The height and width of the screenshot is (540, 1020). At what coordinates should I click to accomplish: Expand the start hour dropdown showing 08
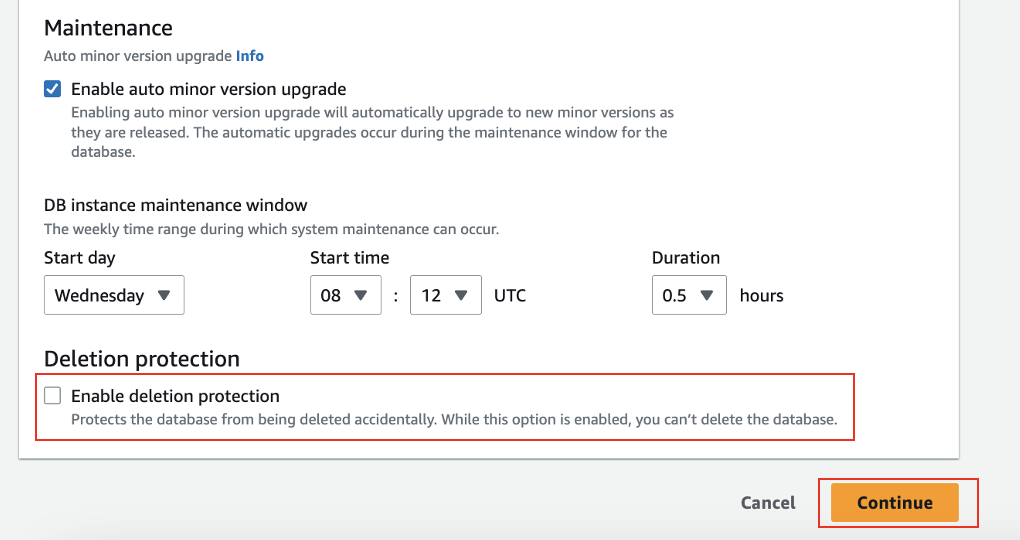coord(345,295)
